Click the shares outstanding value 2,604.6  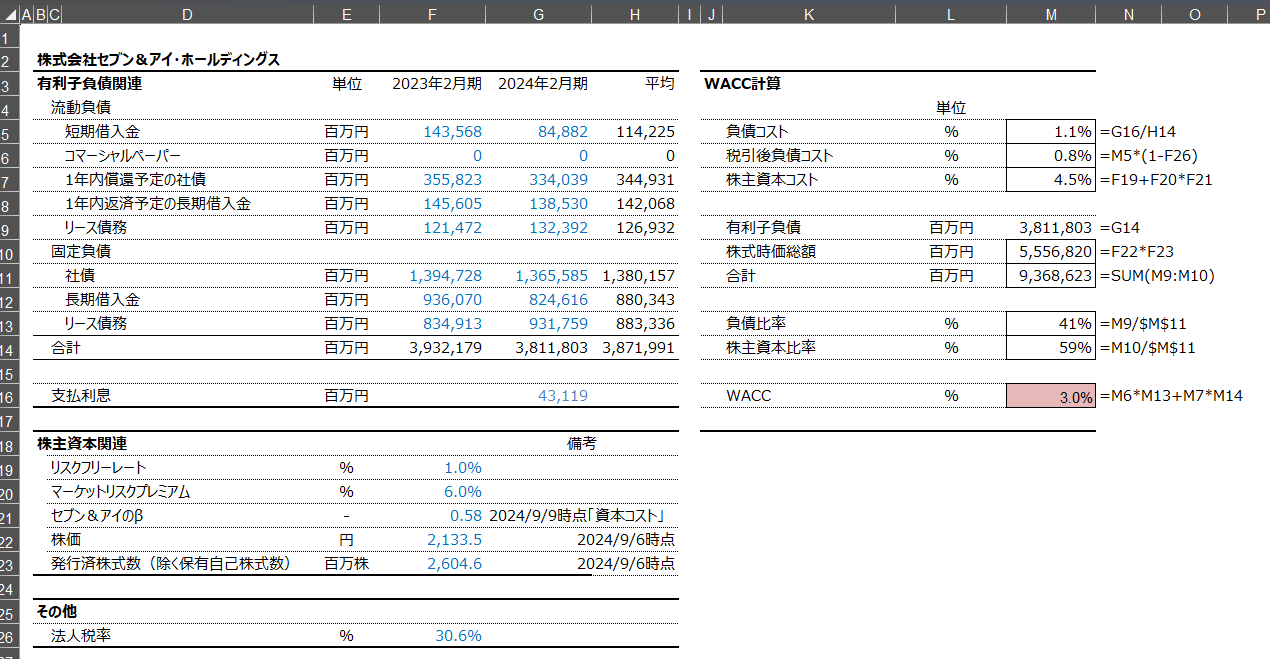[x=455, y=564]
